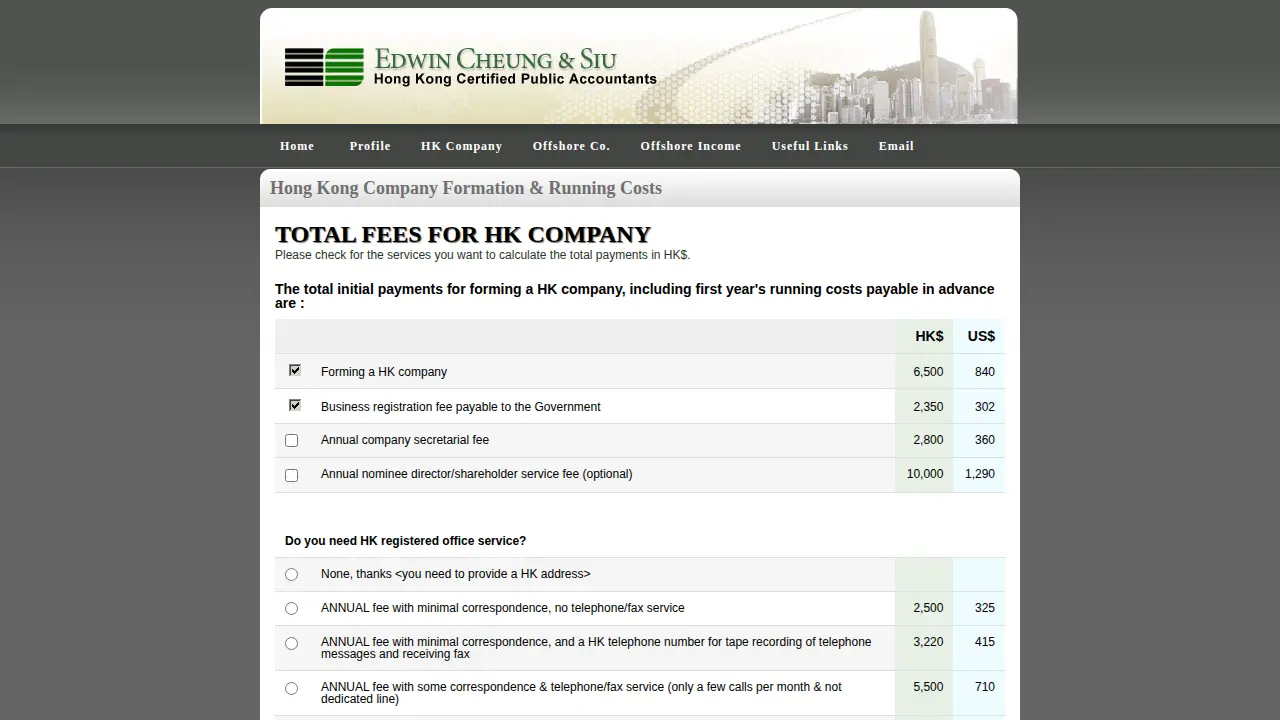Choose minimal correspondence, no telephone/fax option

(291, 608)
